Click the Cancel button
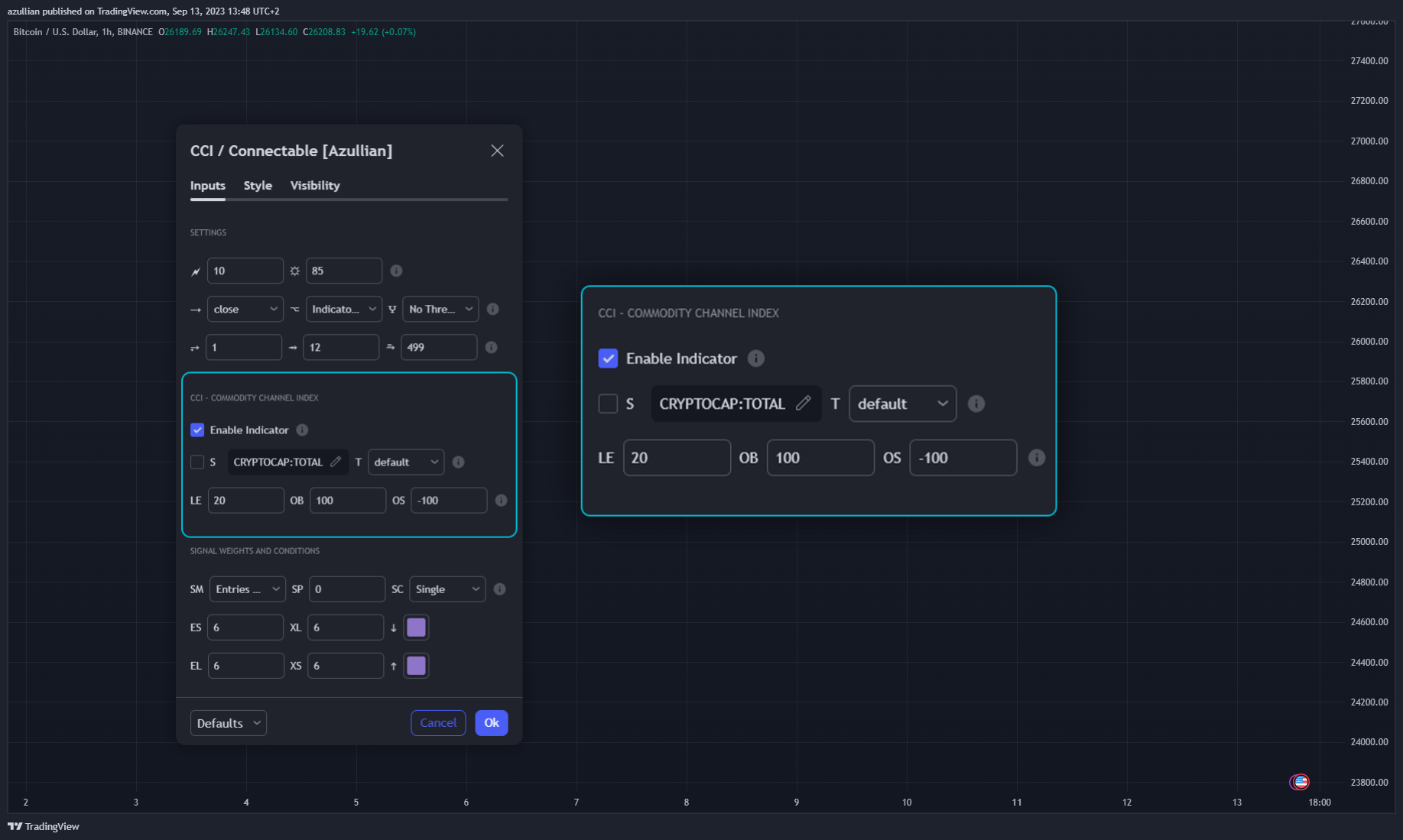1403x840 pixels. pos(438,723)
